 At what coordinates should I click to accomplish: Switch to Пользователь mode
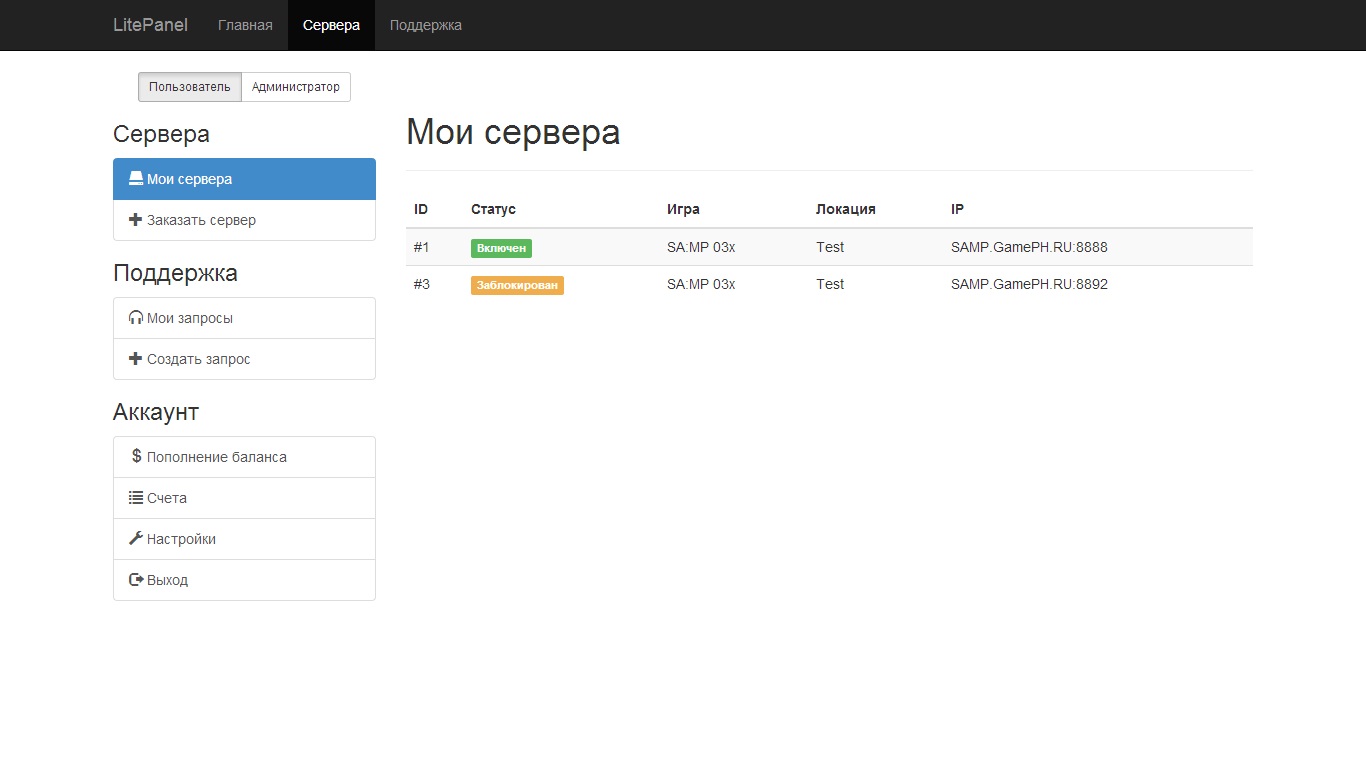(190, 87)
